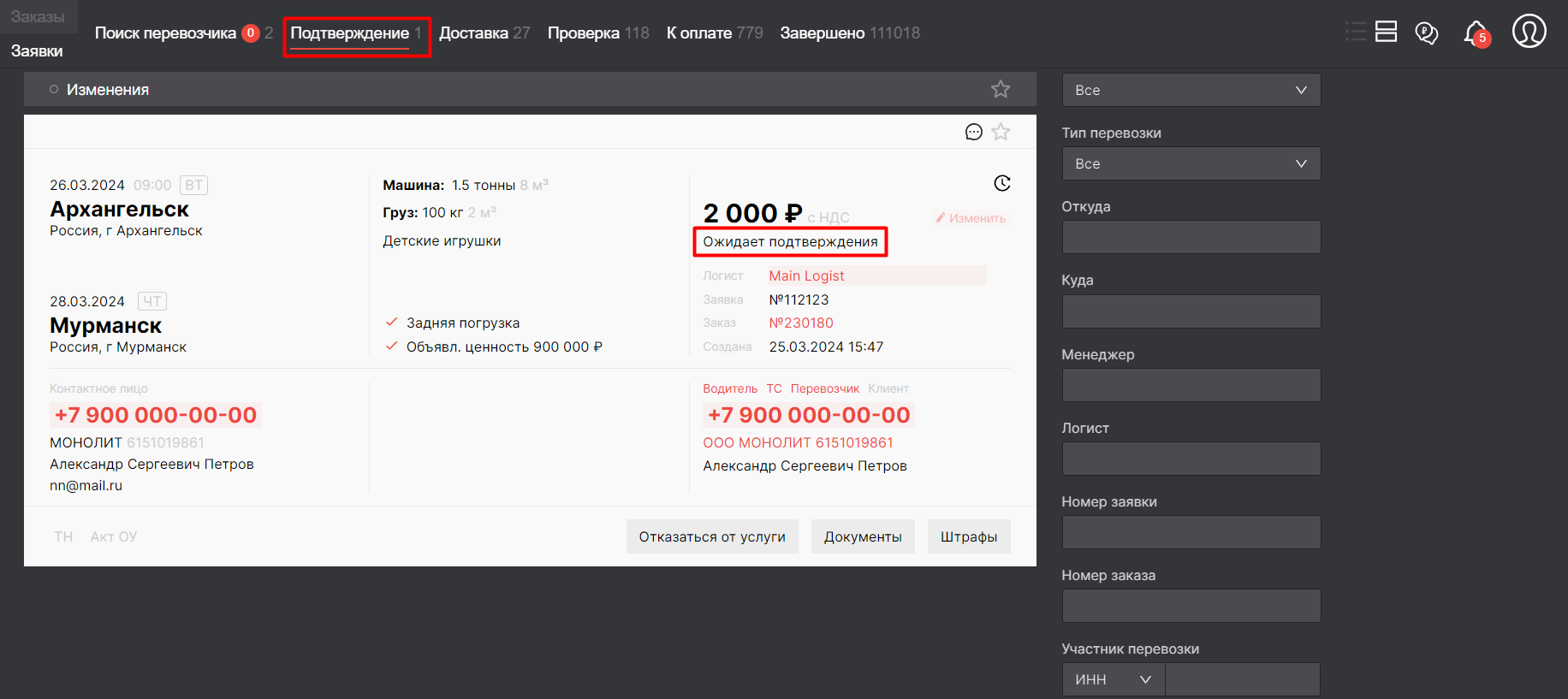
Task: Open the Тип перевозки Все dropdown
Action: click(x=1191, y=163)
